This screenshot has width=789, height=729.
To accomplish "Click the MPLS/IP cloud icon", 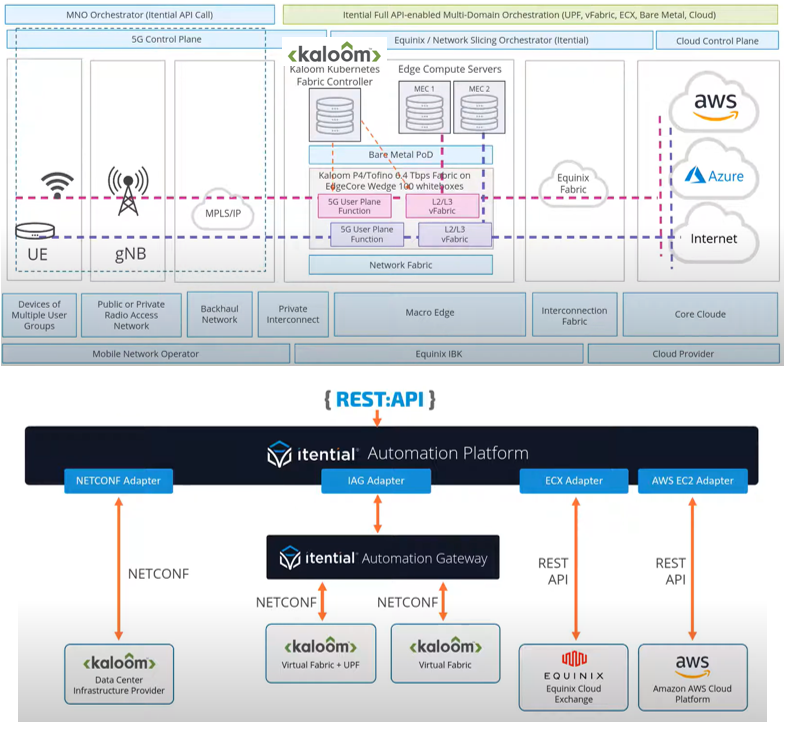I will point(223,210).
